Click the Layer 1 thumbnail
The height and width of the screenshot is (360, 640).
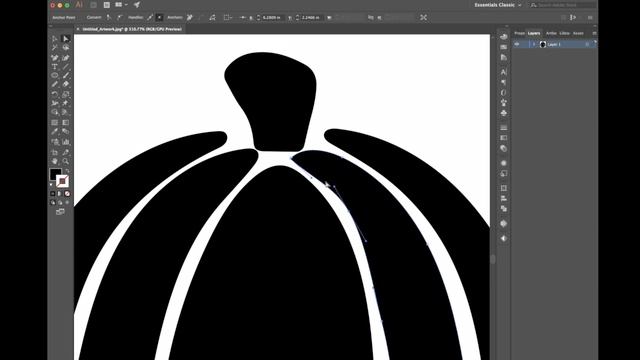click(542, 44)
